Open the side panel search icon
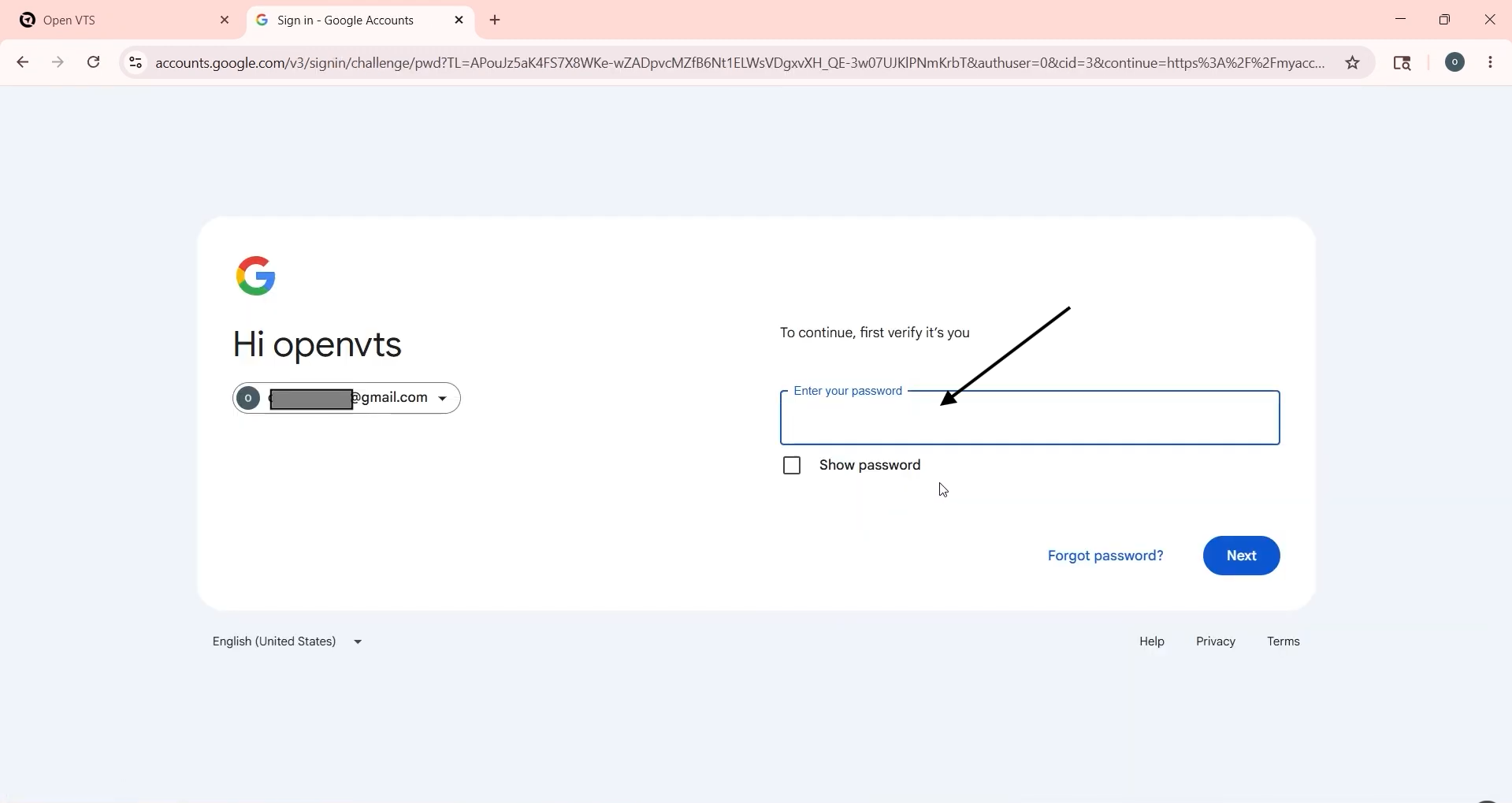 pyautogui.click(x=1403, y=63)
